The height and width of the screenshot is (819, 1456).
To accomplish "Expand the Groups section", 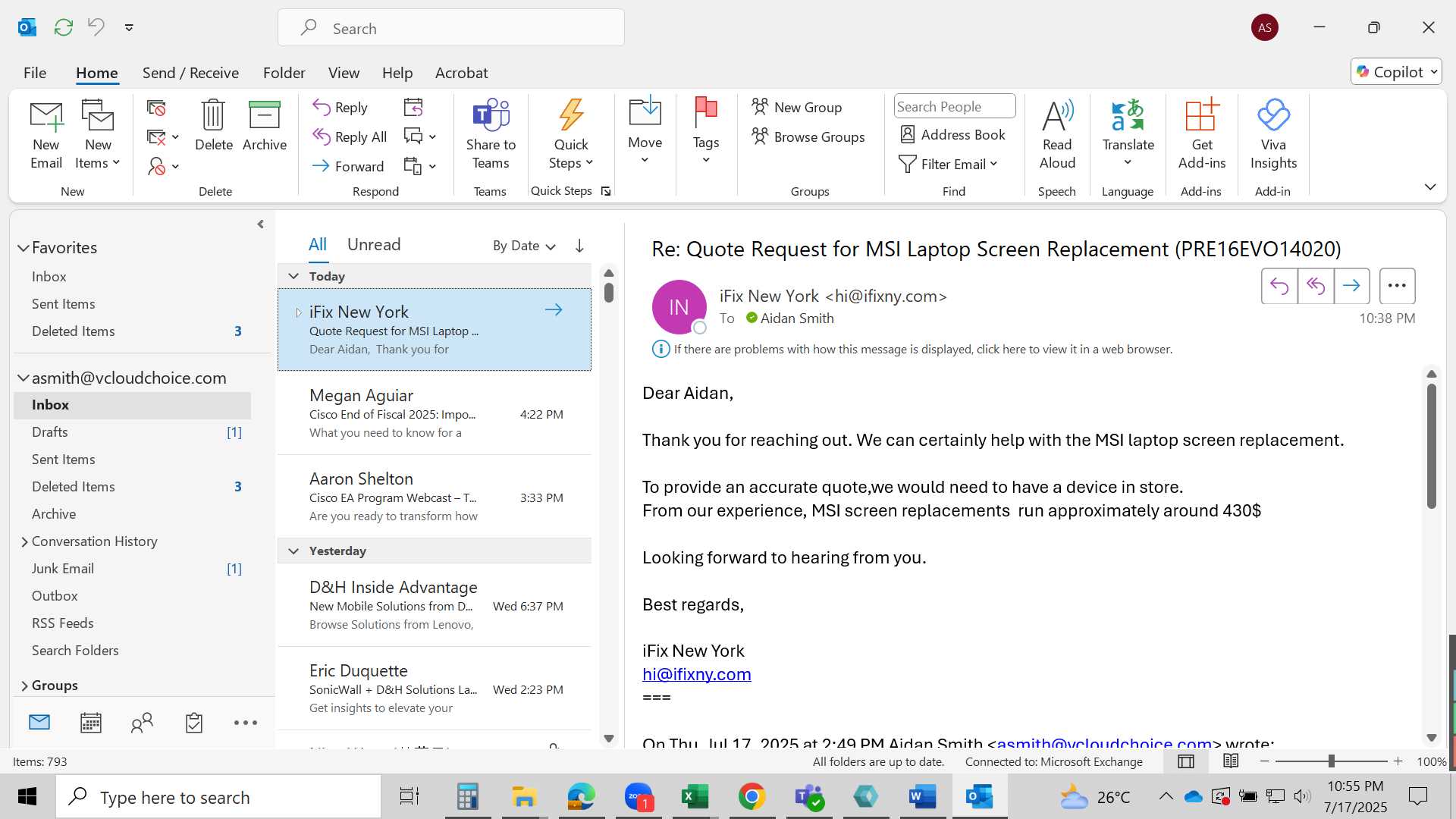I will tap(24, 686).
